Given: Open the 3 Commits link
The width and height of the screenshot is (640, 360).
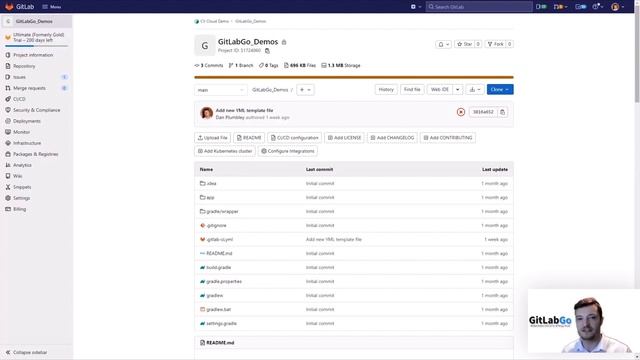Looking at the screenshot, I should (x=209, y=65).
